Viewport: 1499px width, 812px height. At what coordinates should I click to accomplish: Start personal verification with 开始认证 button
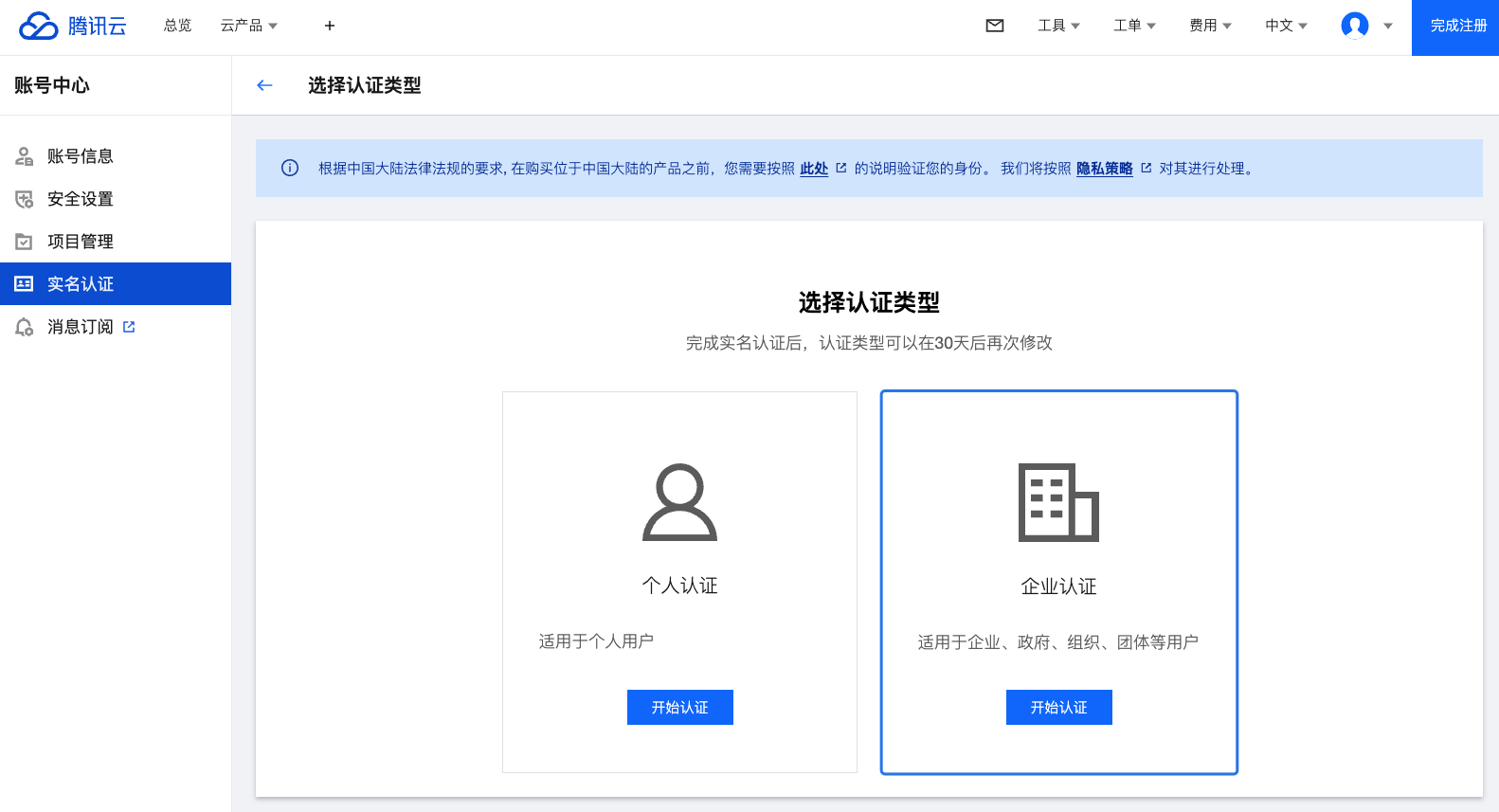(679, 708)
